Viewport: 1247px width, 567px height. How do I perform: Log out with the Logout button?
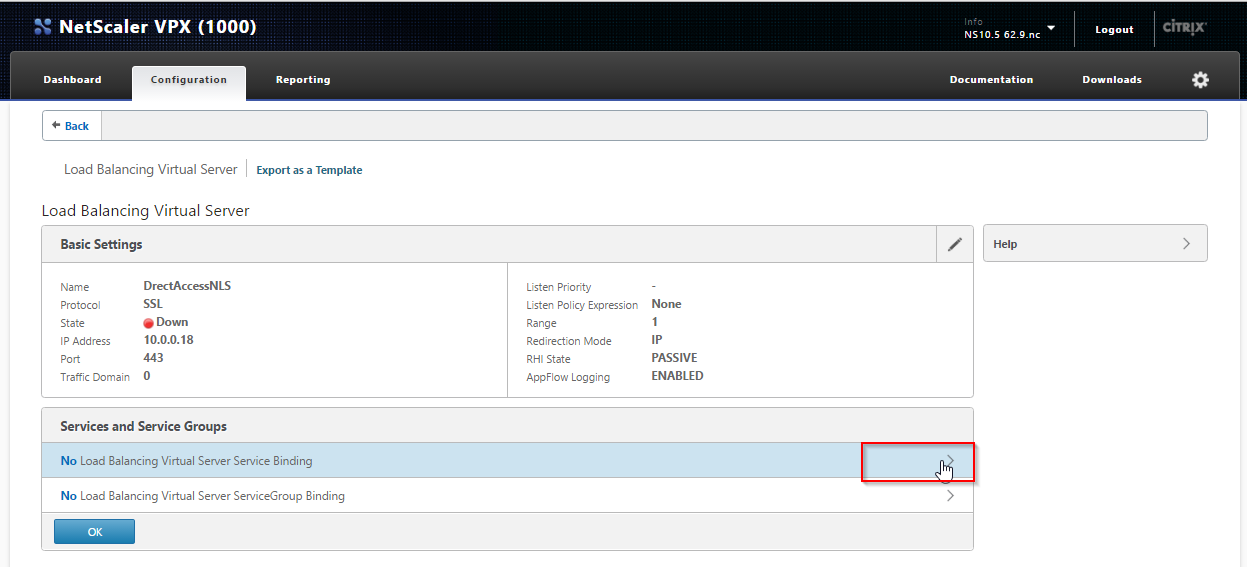[1113, 30]
